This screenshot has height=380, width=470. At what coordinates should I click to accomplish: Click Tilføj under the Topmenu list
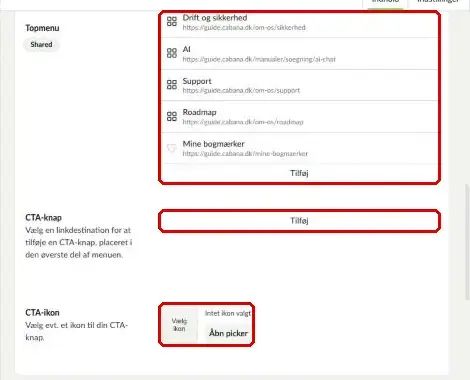[299, 173]
